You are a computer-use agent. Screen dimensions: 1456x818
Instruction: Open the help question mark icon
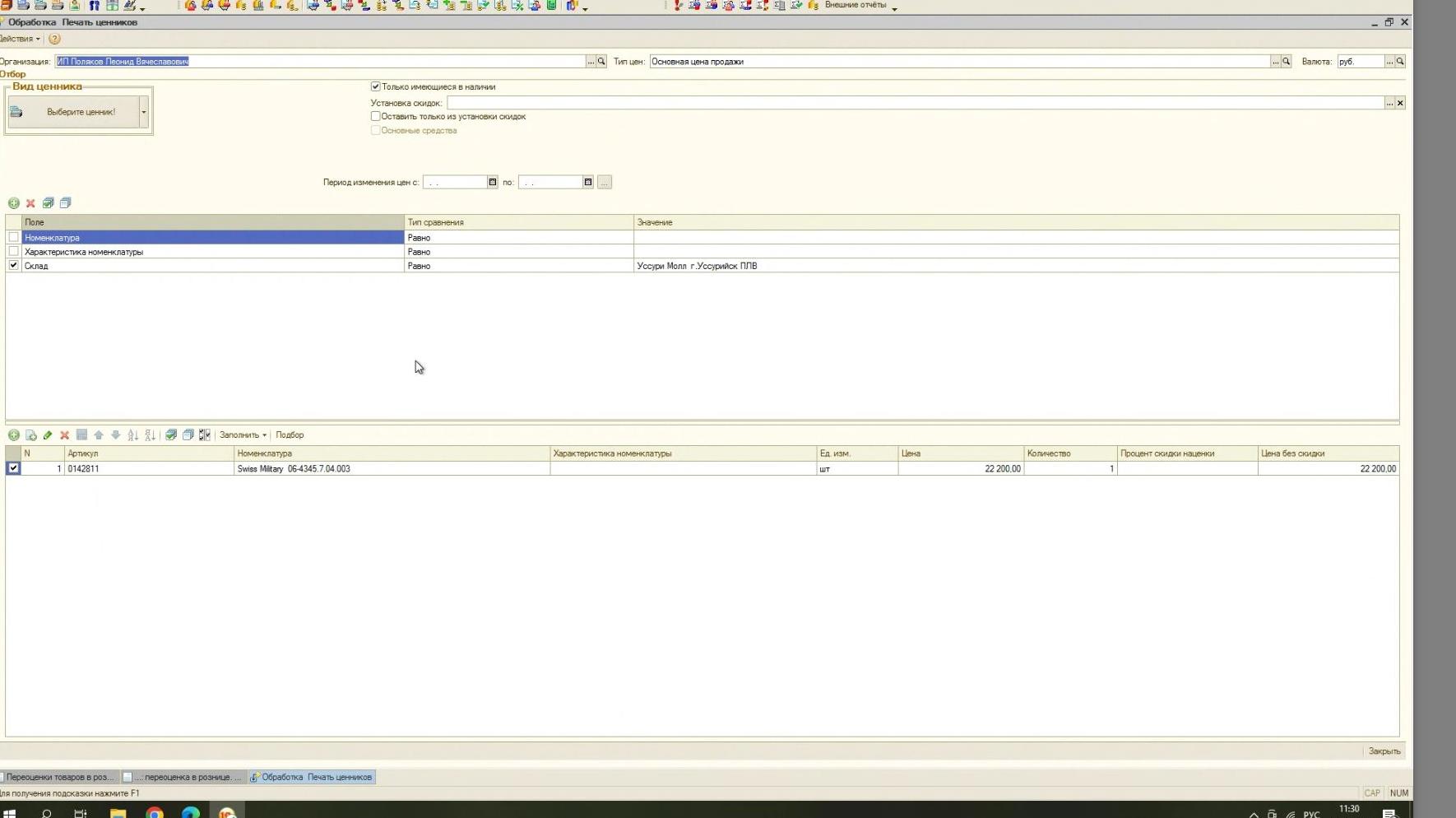[x=54, y=39]
